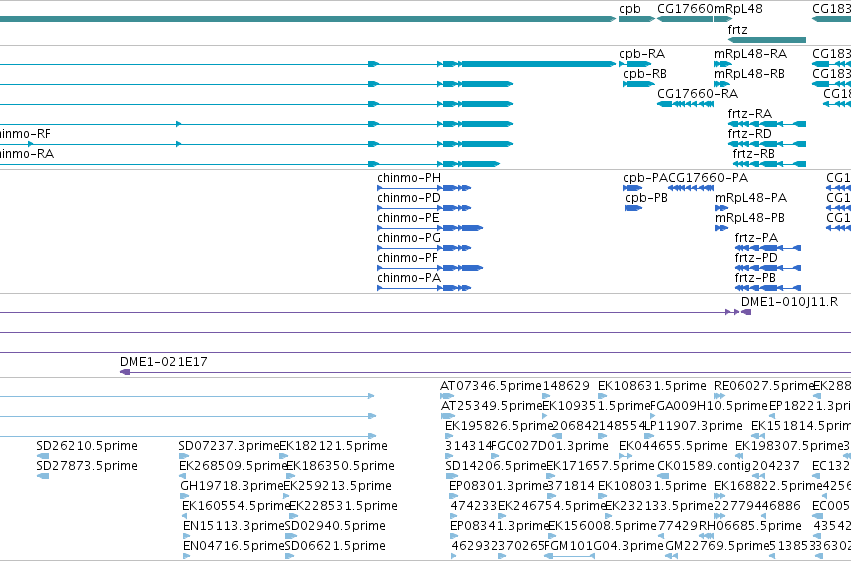Click protein chinmo-PE
This screenshot has width=851, height=561.
(430, 228)
